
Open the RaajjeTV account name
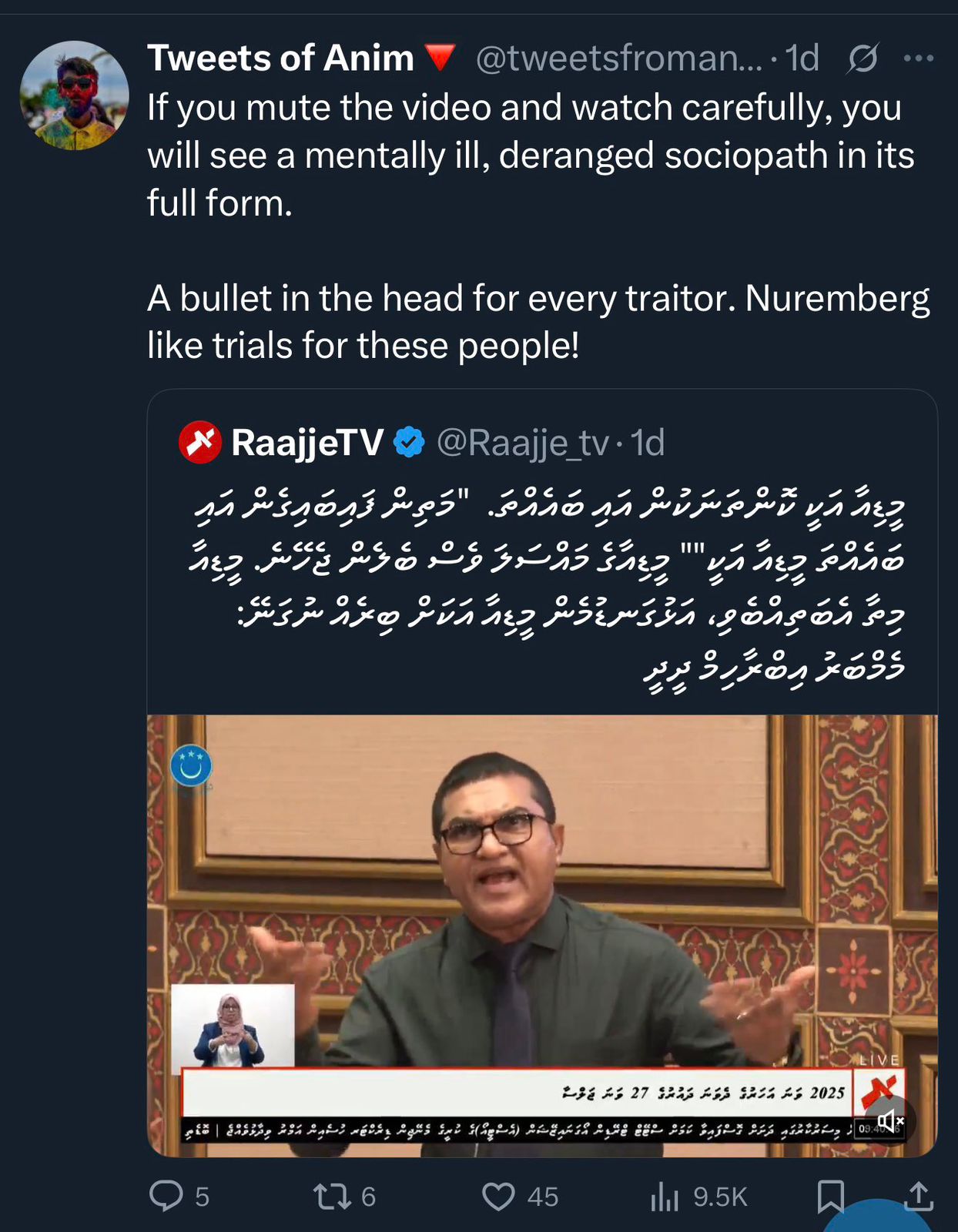[307, 443]
